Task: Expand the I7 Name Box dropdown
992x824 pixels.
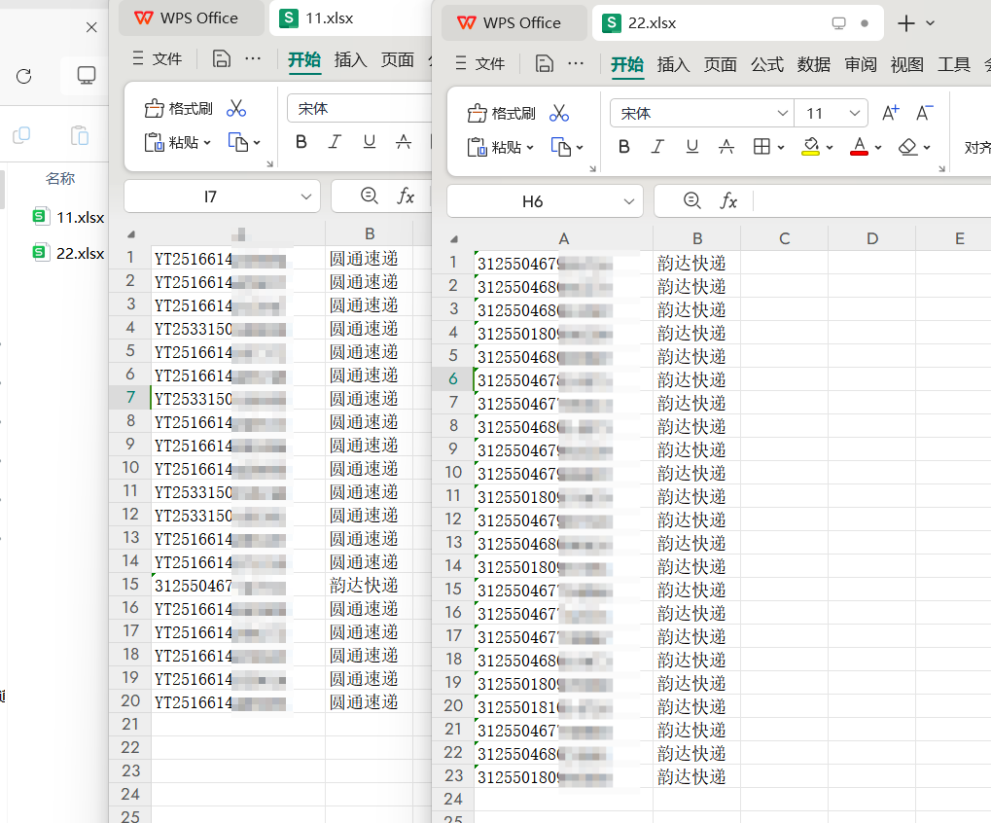Action: (x=306, y=197)
